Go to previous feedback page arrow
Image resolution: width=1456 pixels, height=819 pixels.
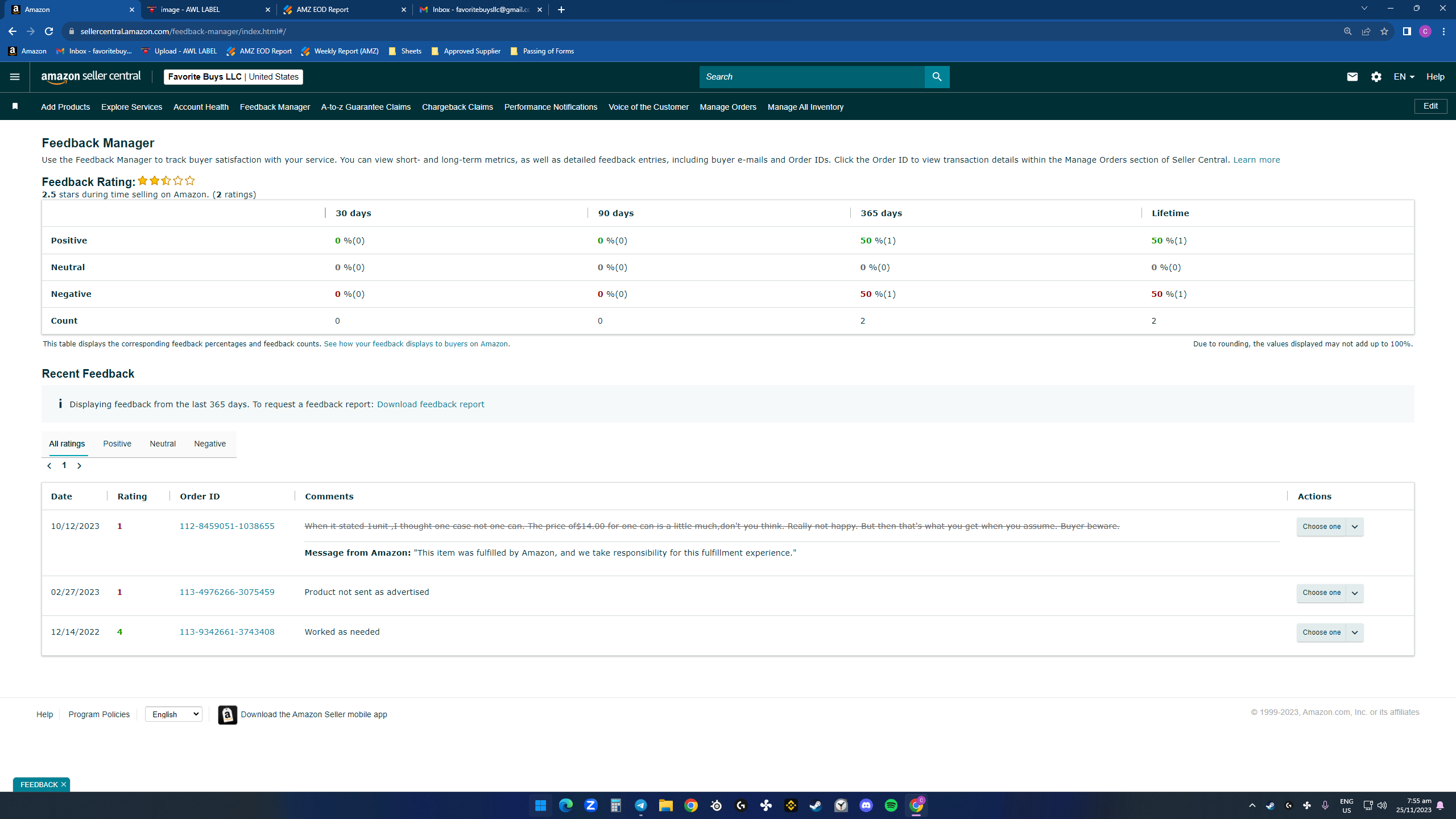49,466
